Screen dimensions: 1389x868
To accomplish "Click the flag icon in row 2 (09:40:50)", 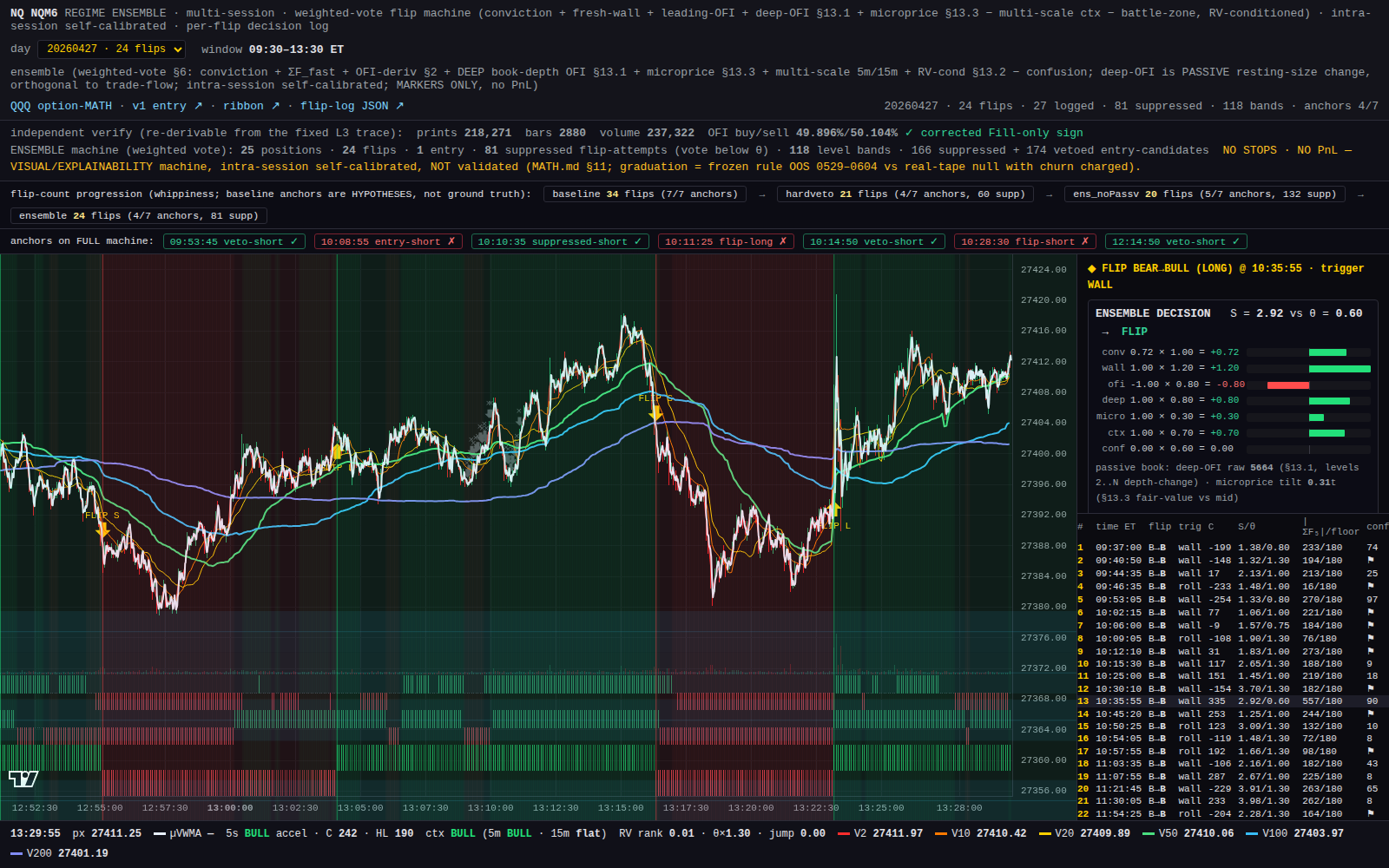I will tap(1371, 561).
